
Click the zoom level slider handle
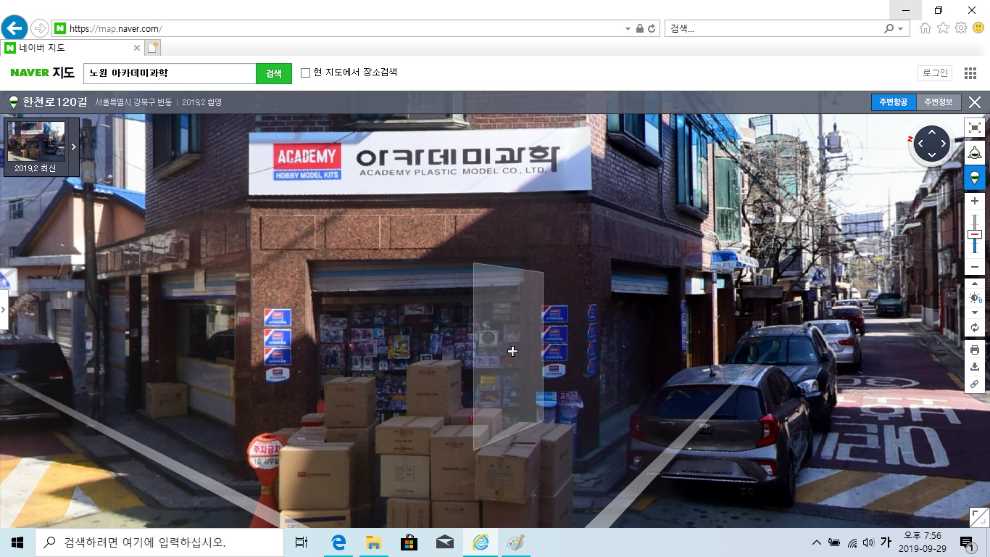[975, 234]
